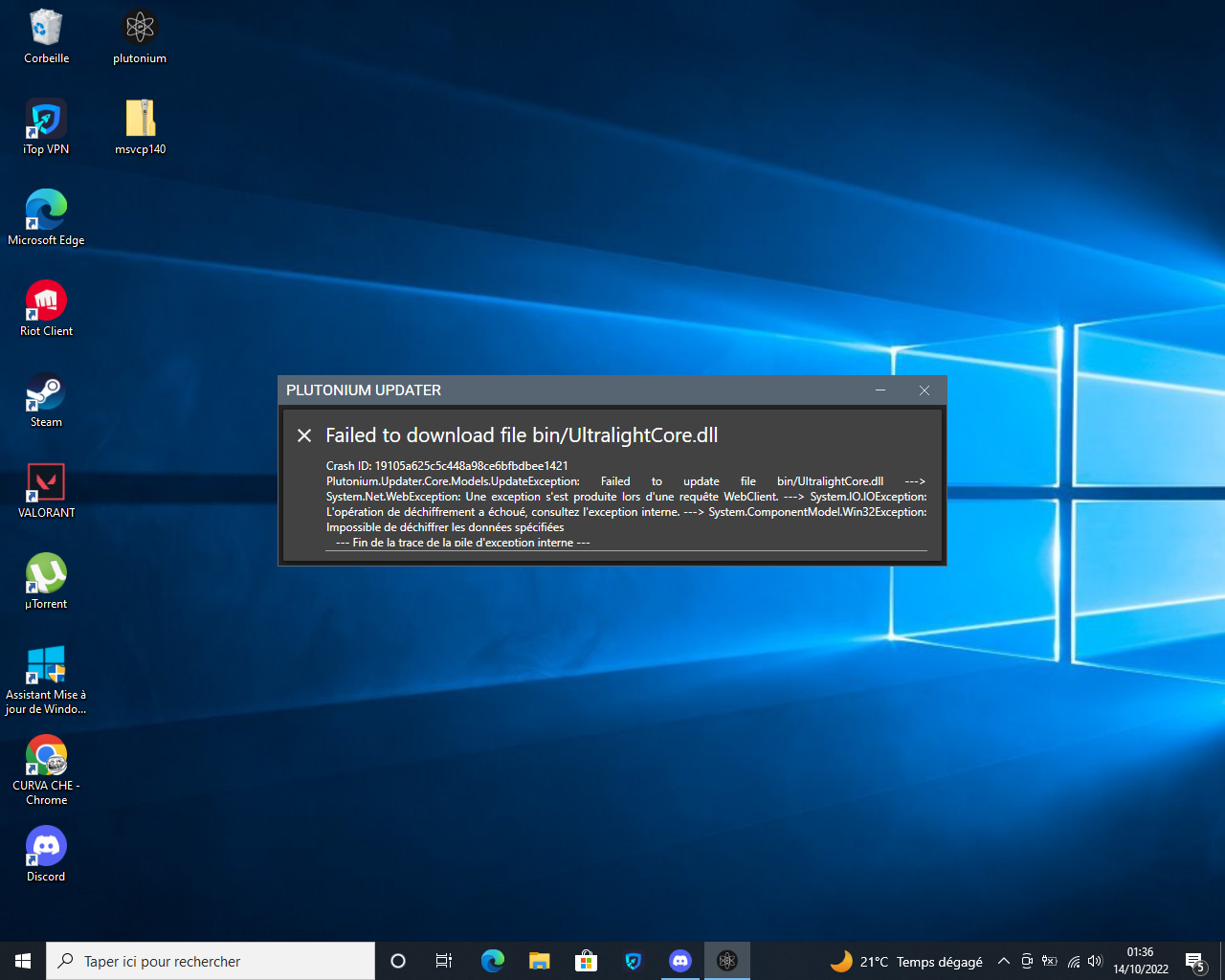
Task: Select Assistant Mise à jour de Windows icon
Action: pos(46,679)
